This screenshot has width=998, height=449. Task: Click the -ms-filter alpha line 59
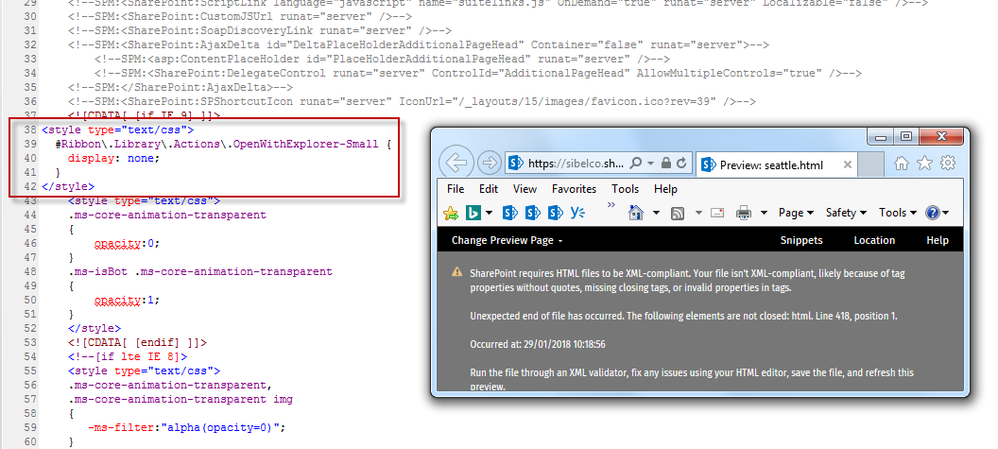186,427
